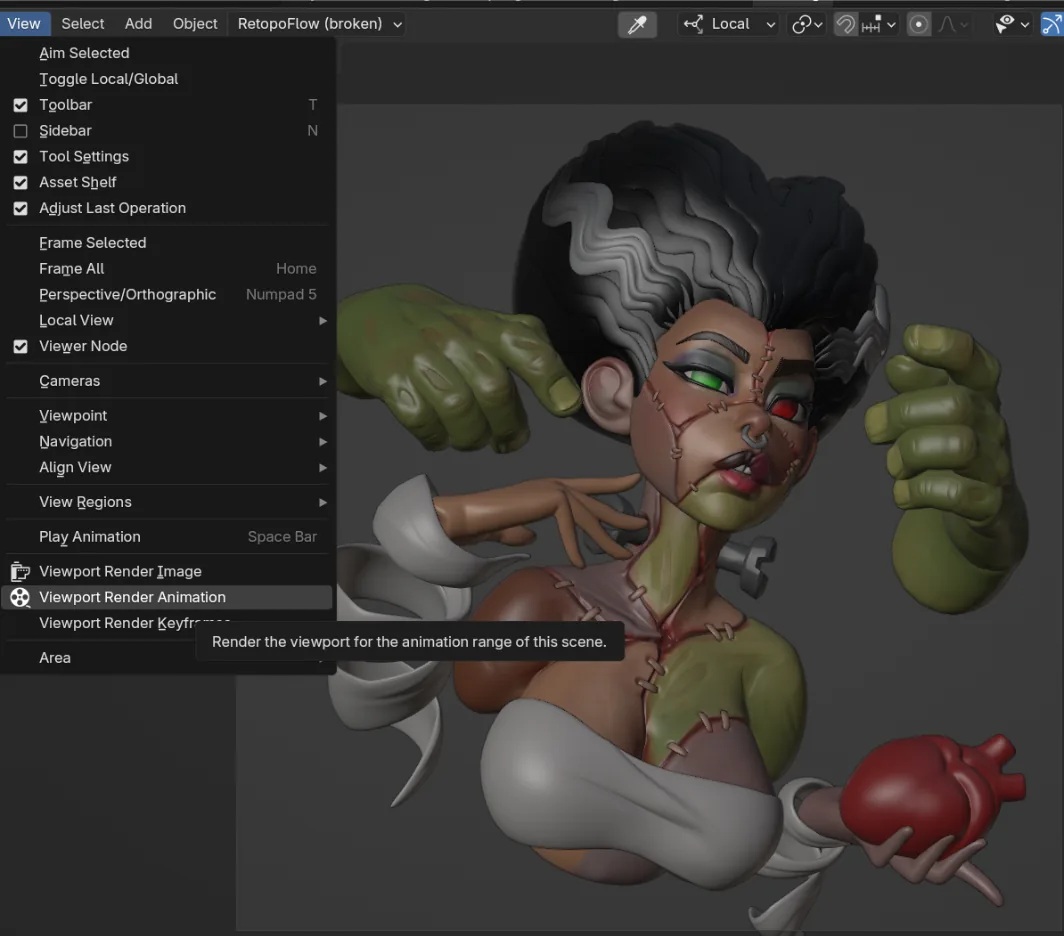The height and width of the screenshot is (936, 1064).
Task: Choose Toggle Local/Global
Action: (x=168, y=79)
